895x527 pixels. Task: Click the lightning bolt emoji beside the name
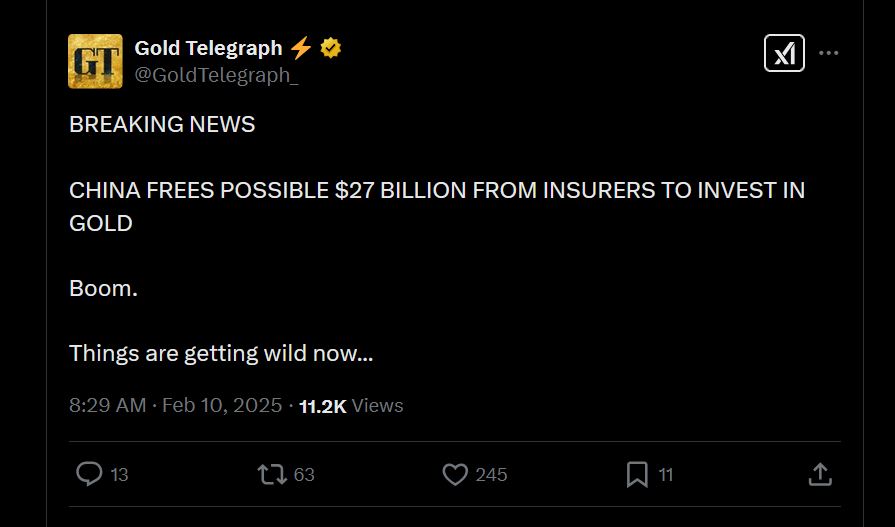click(x=301, y=48)
